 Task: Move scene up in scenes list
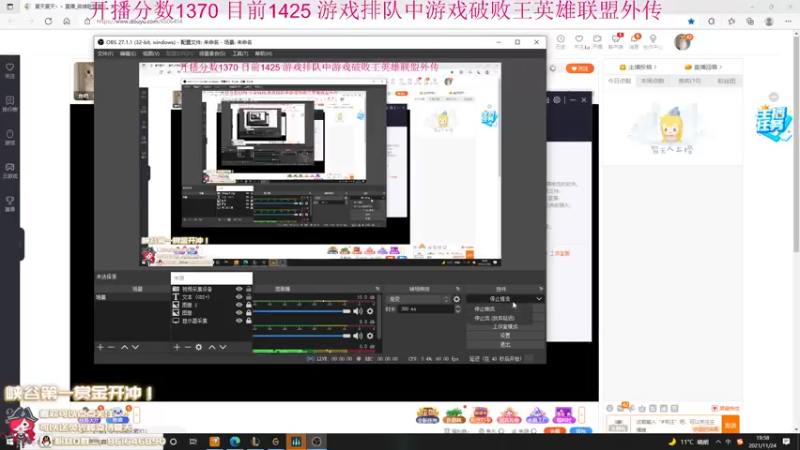124,347
